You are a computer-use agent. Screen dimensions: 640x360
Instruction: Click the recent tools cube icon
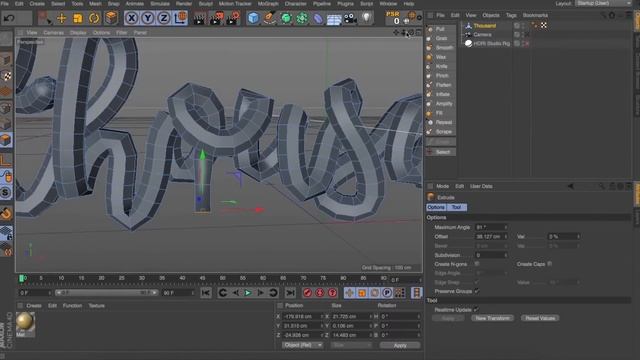(111, 18)
